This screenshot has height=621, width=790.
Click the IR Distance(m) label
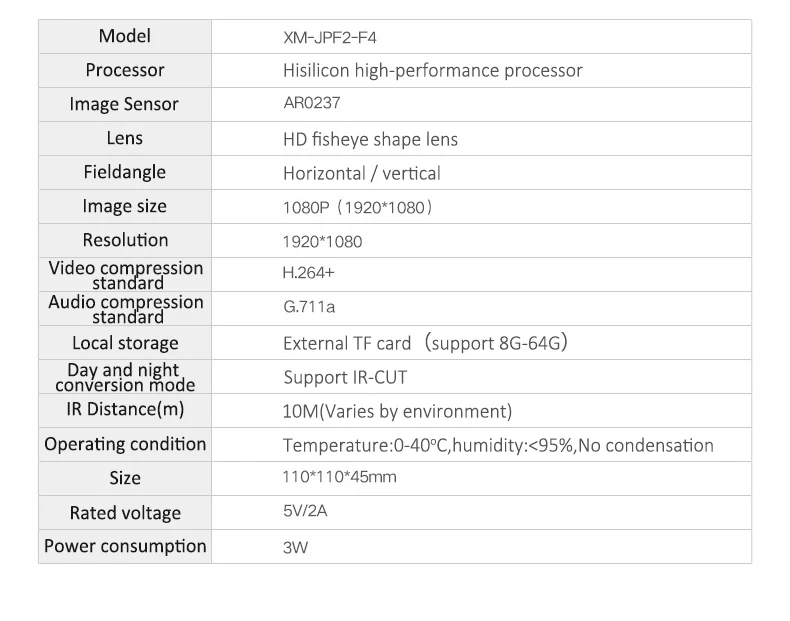(125, 409)
